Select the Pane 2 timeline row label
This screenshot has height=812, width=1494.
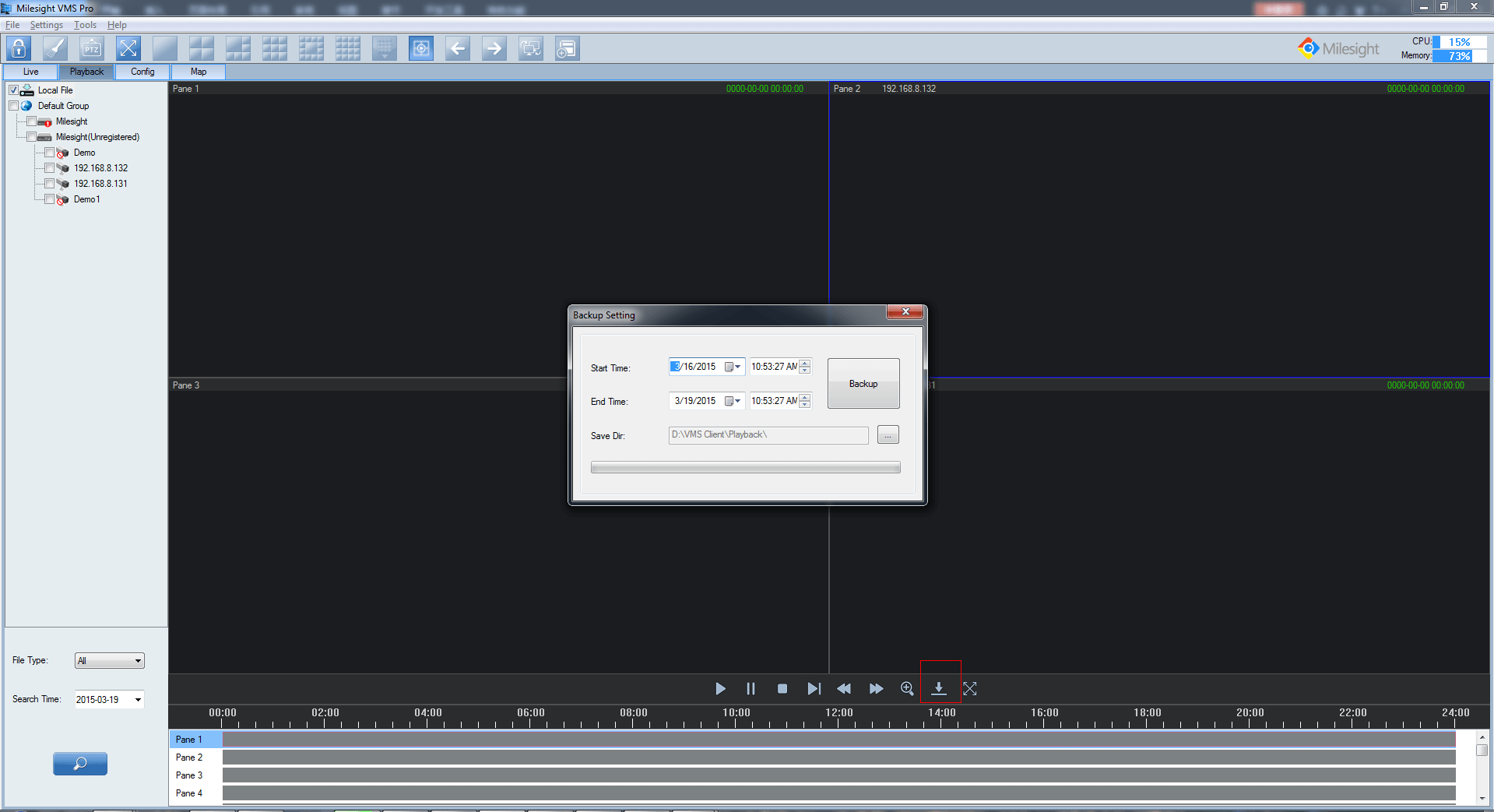click(189, 758)
